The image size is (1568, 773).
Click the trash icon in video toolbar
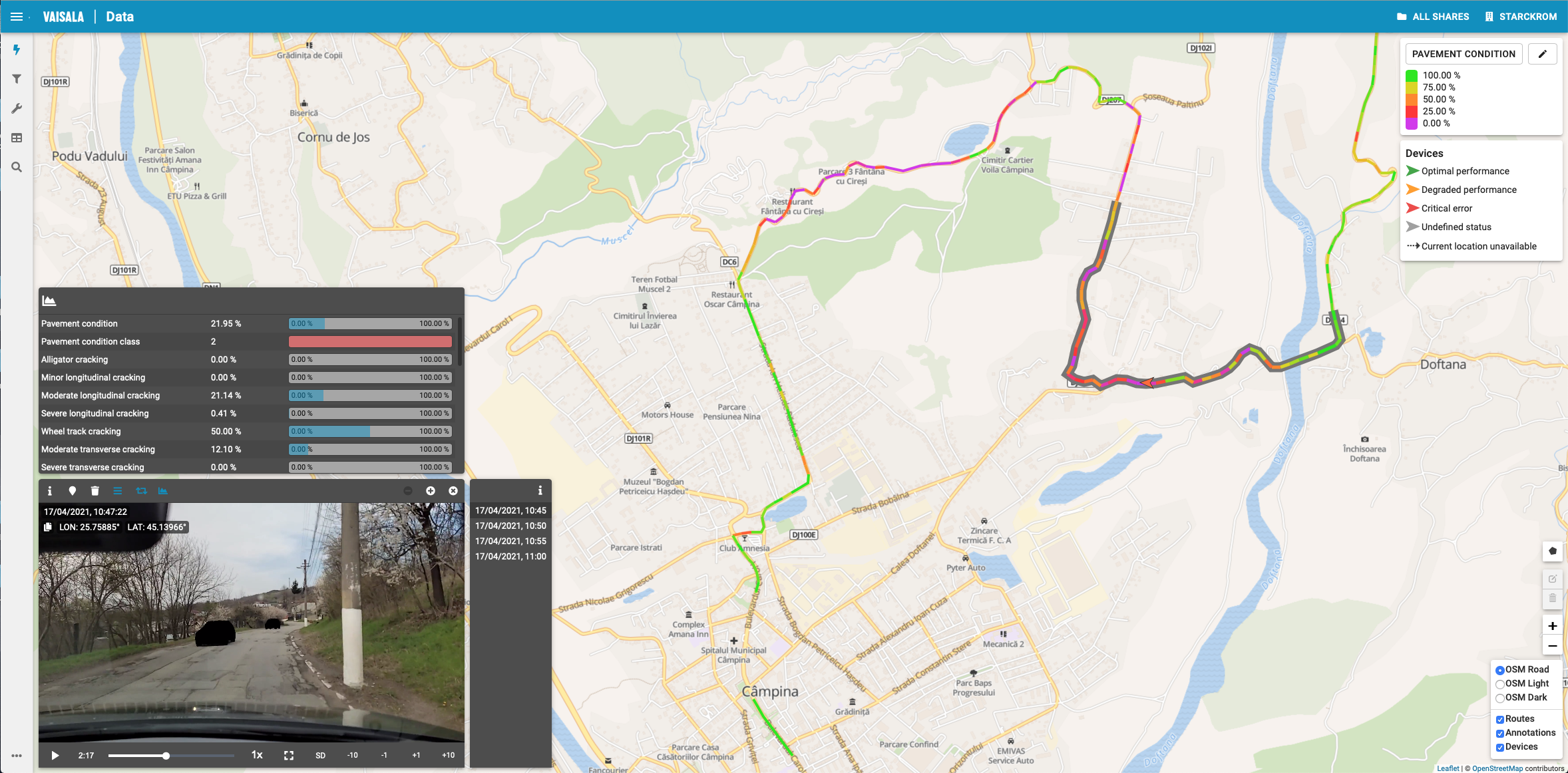point(95,491)
